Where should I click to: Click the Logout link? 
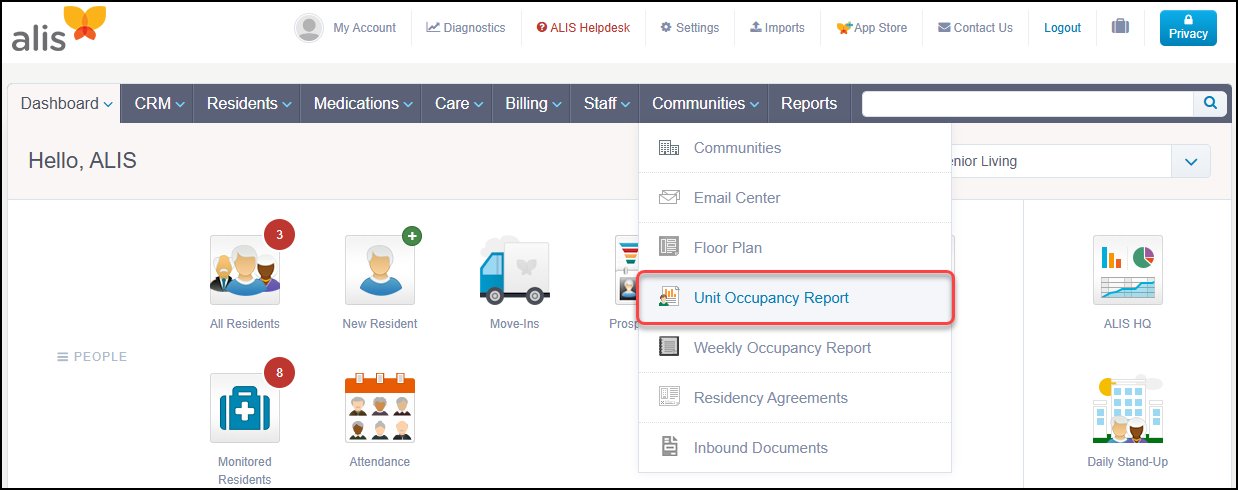click(1062, 28)
